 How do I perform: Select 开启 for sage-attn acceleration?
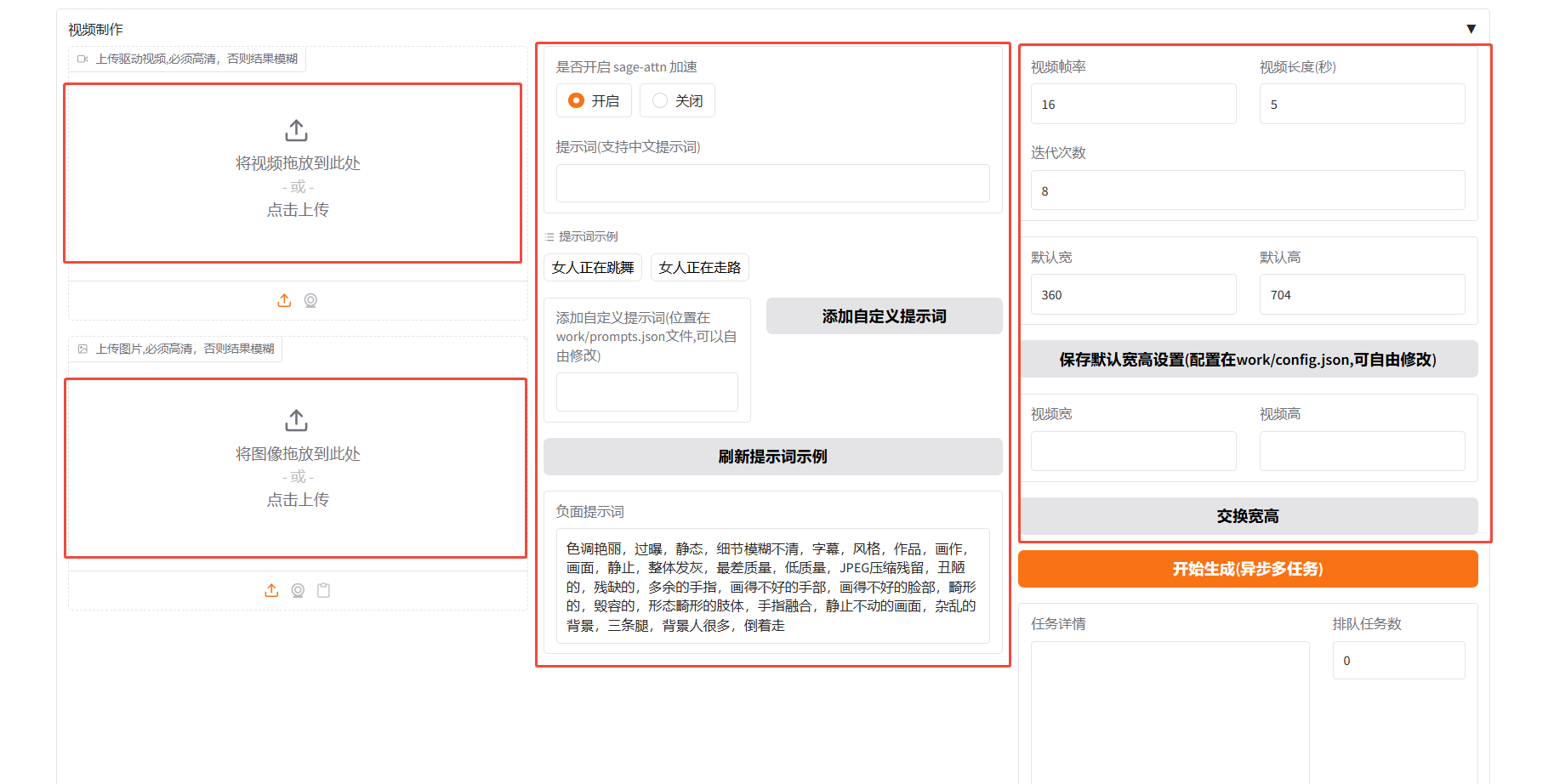coord(577,100)
